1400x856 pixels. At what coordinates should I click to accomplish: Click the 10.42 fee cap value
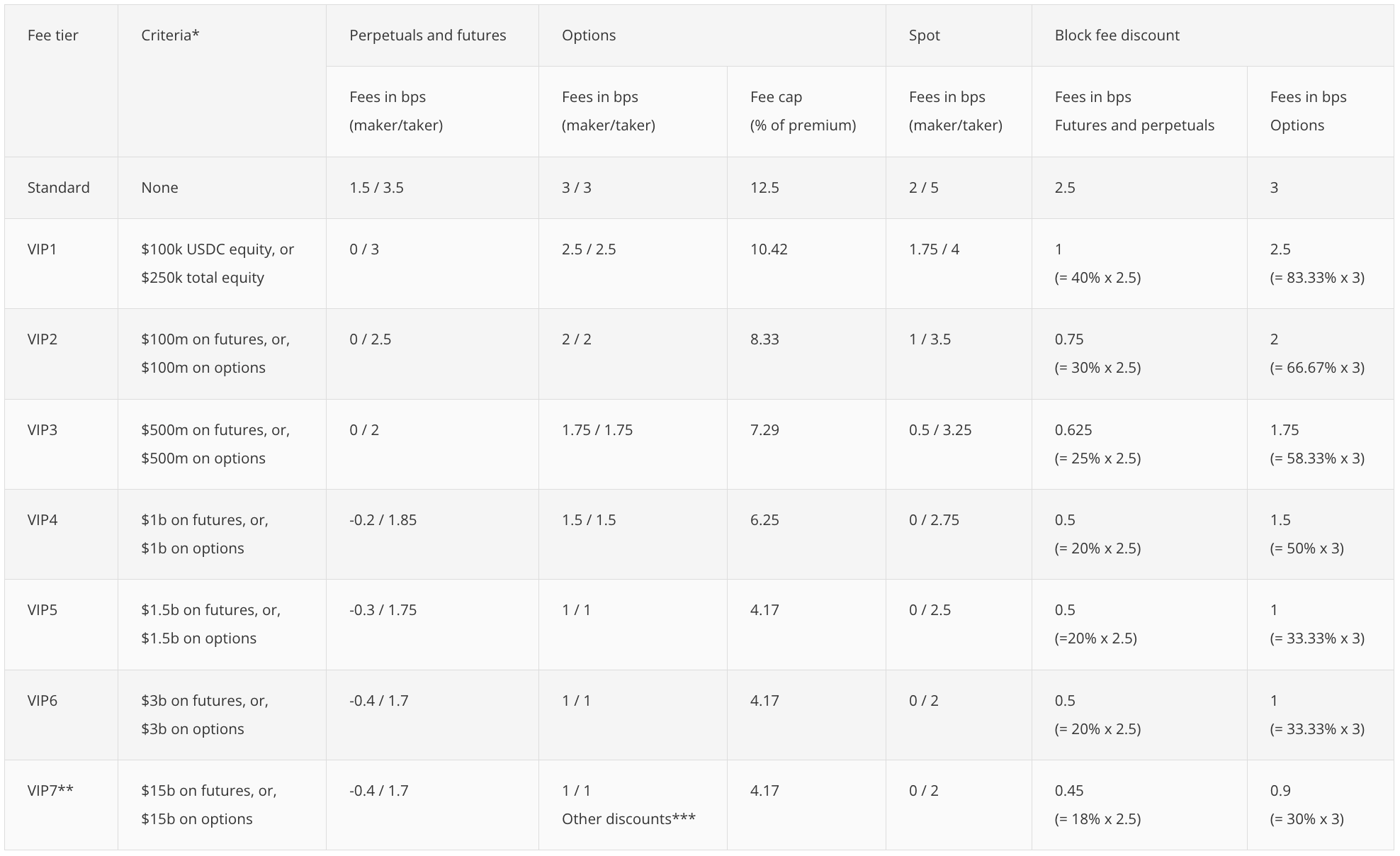[769, 249]
